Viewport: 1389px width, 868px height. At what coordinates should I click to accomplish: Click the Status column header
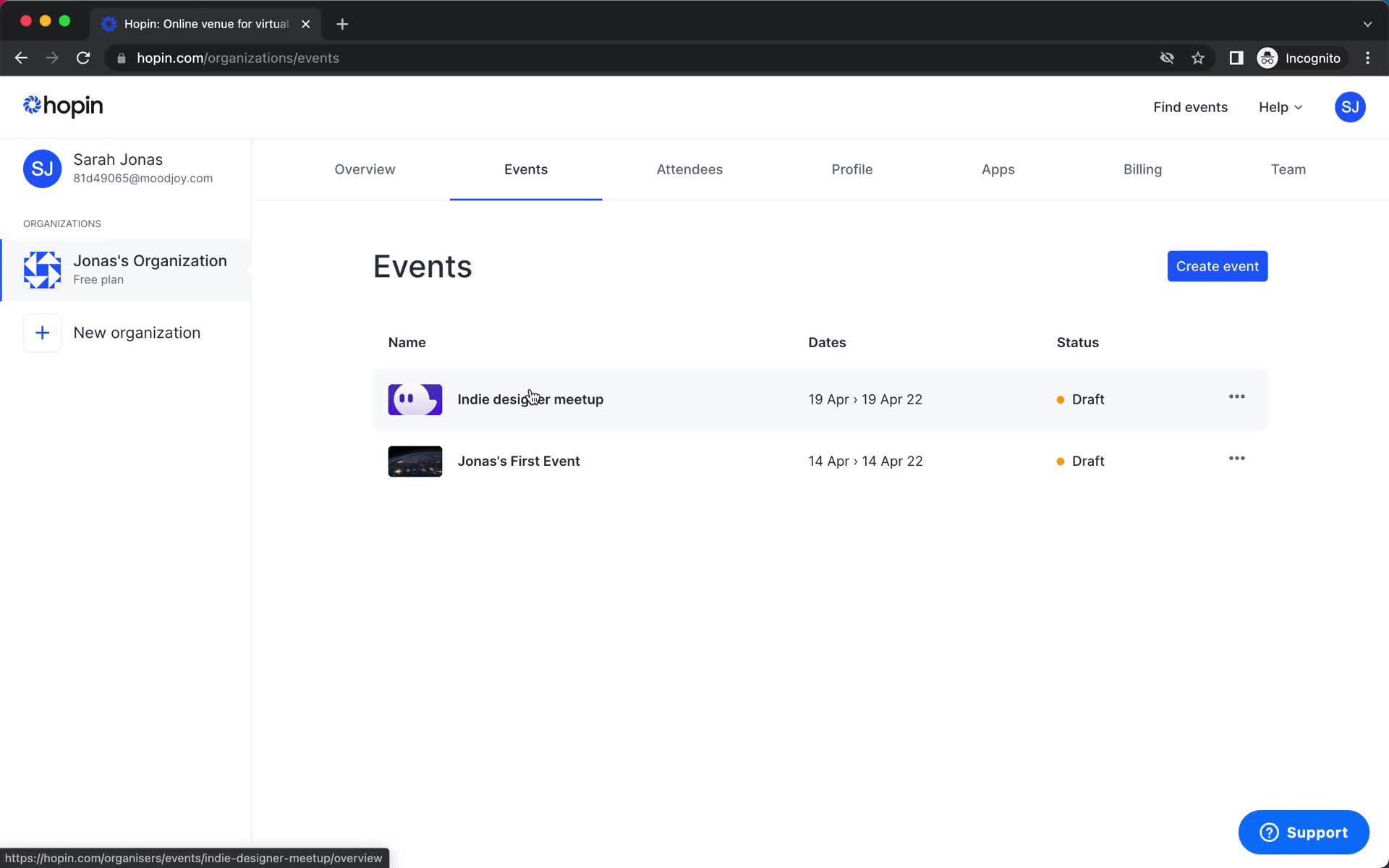click(1077, 342)
